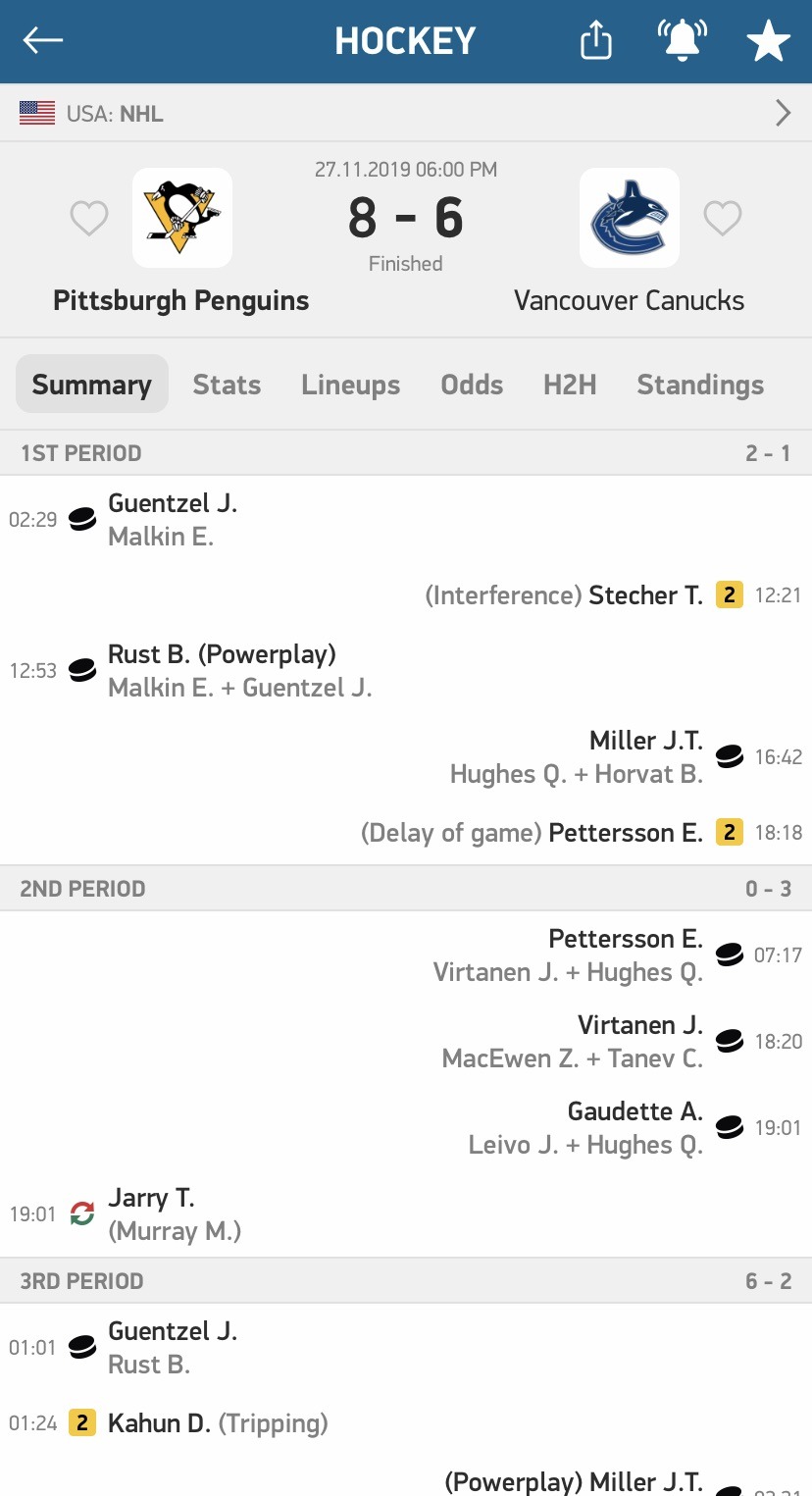Screen dimensions: 812x1496
Task: Favorite Pittsburgh Penguins with heart icon
Action: [89, 218]
